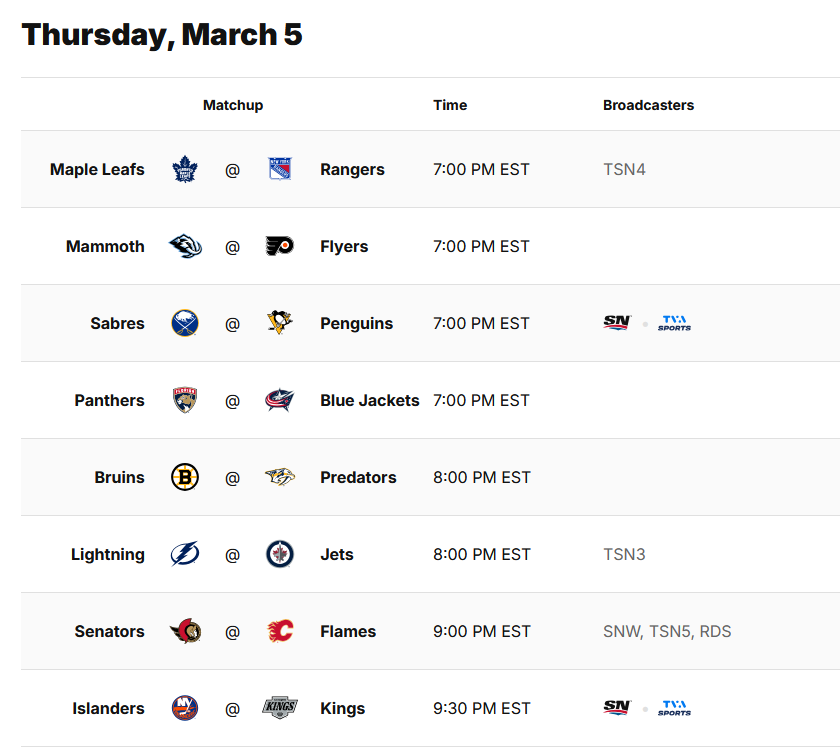Select the Winnipeg Jets logo
840x747 pixels.
pos(280,555)
